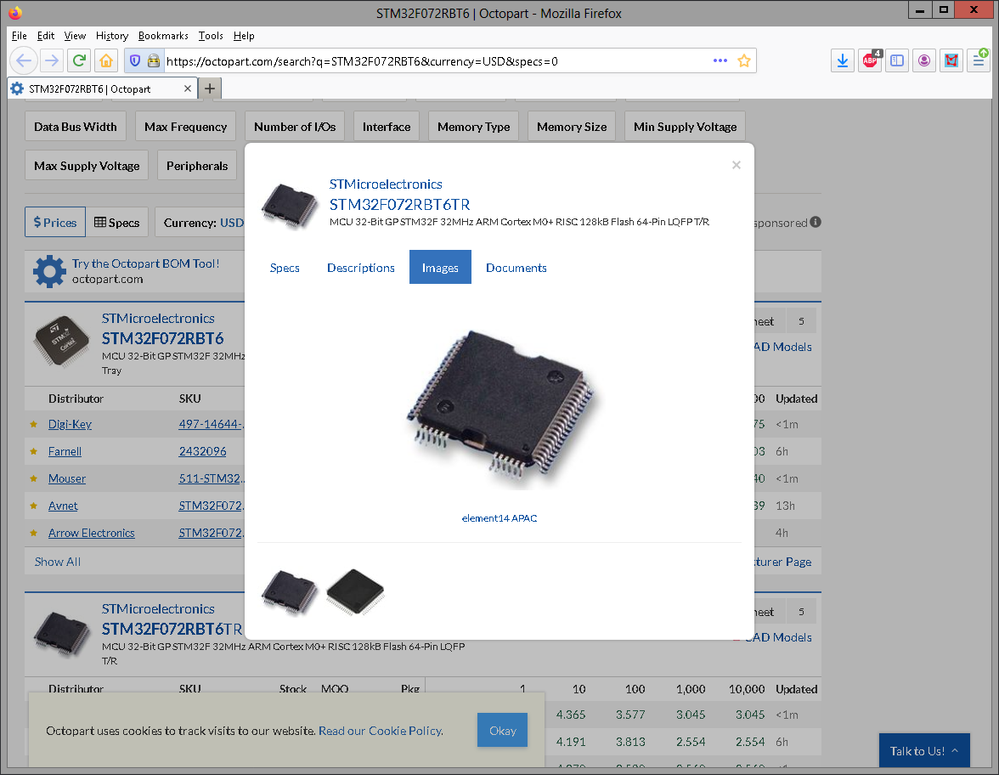Switch to the Documents tab
999x775 pixels.
(516, 268)
